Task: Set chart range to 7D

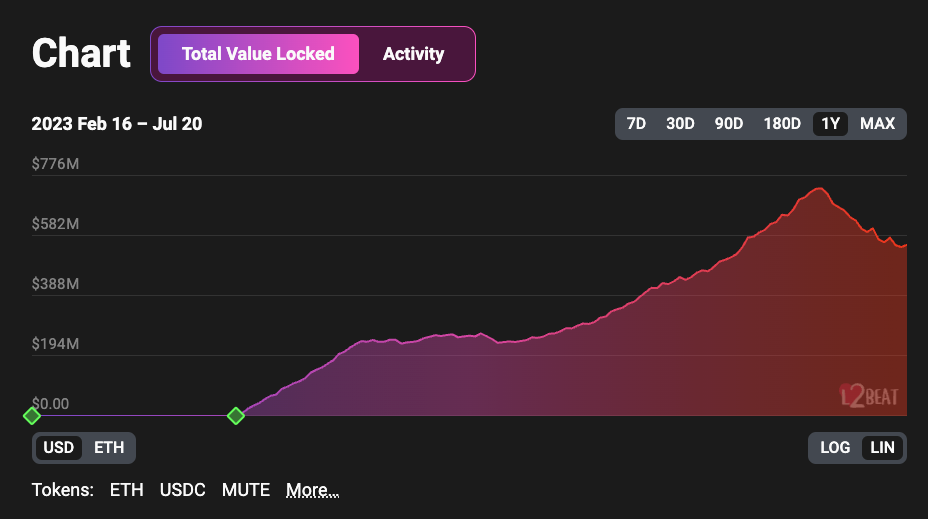Action: [x=636, y=124]
